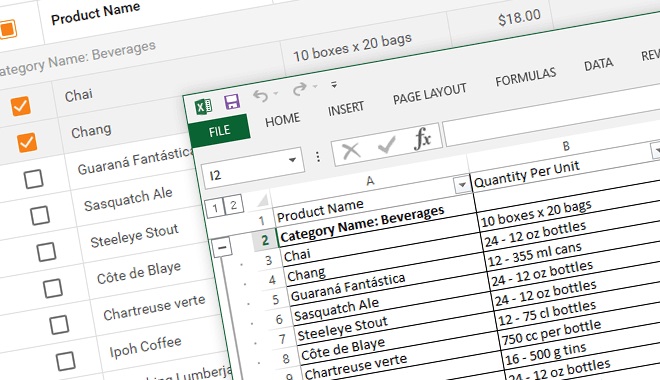Screen dimensions: 660x380
Task: Save the workbook with the floppy icon
Action: tap(232, 101)
